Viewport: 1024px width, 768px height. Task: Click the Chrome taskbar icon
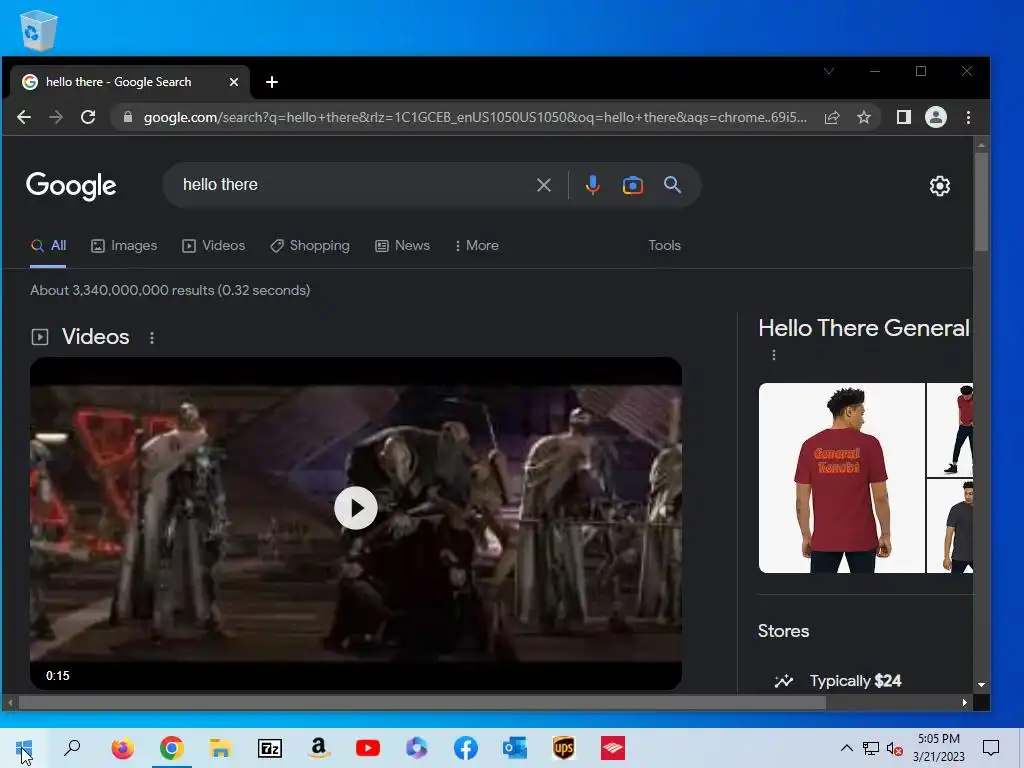pyautogui.click(x=171, y=748)
